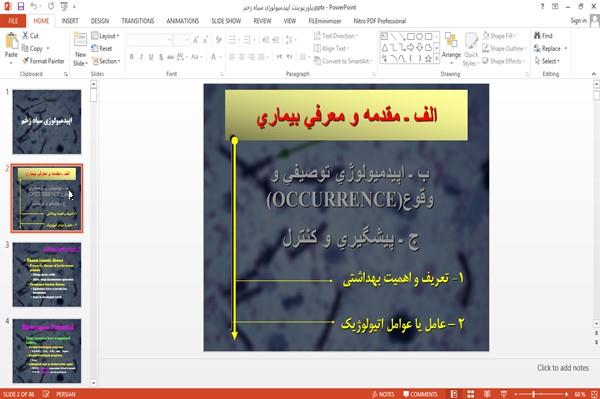
Task: Switch to the ANIMATIONS tab
Action: [x=183, y=21]
